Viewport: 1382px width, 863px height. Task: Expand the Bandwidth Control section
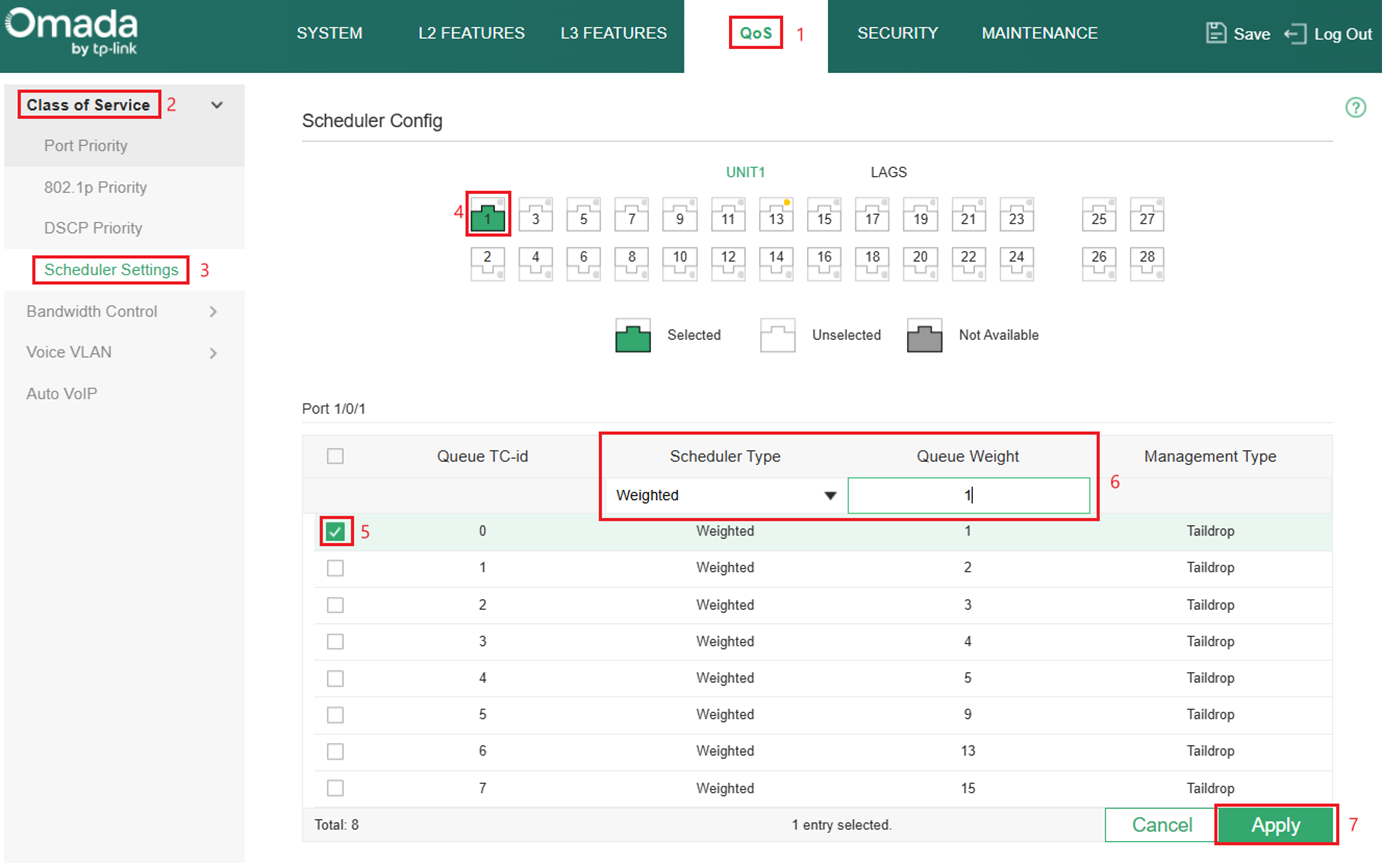click(x=92, y=311)
